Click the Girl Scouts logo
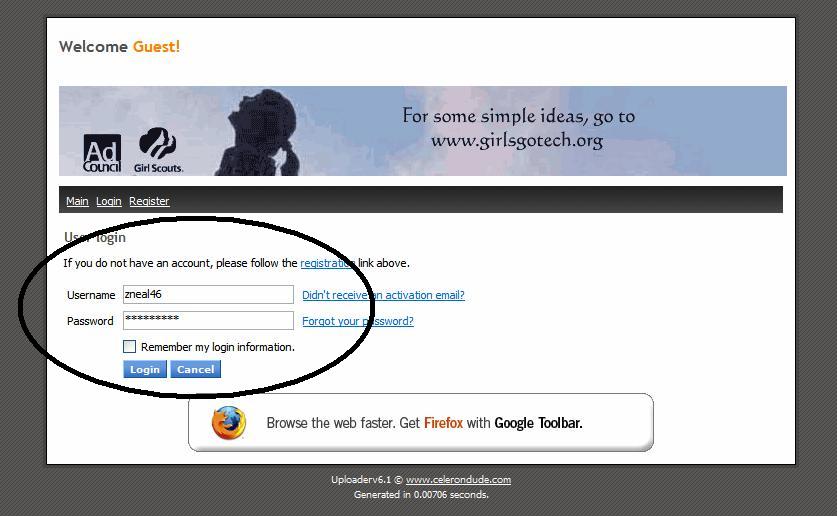Image resolution: width=837 pixels, height=516 pixels. tap(158, 150)
